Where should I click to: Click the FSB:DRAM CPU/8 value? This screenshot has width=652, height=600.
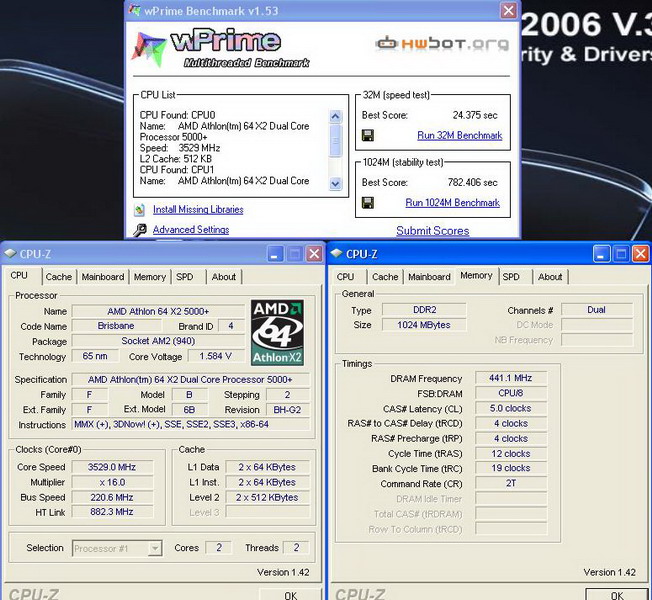[511, 393]
